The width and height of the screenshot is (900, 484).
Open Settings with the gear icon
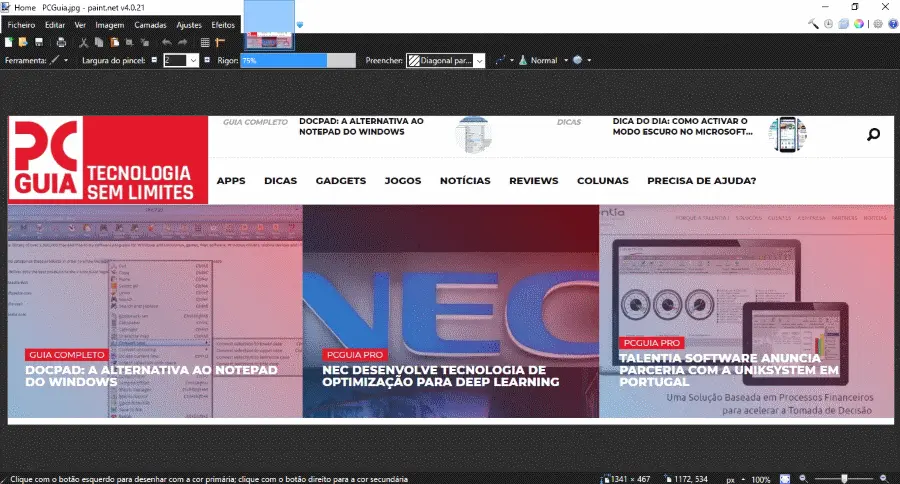(878, 24)
